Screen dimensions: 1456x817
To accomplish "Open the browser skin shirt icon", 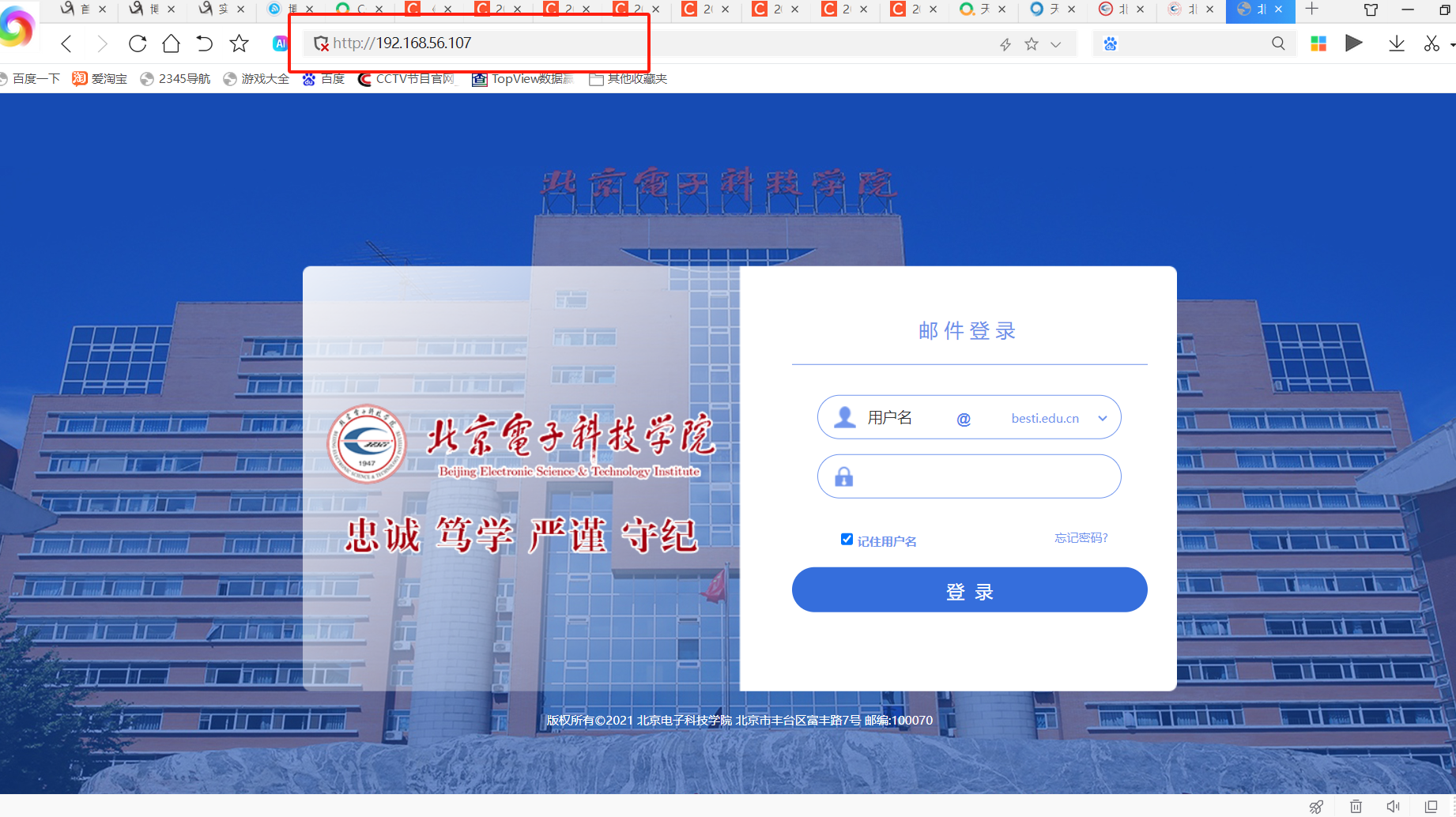I will 1371,9.
